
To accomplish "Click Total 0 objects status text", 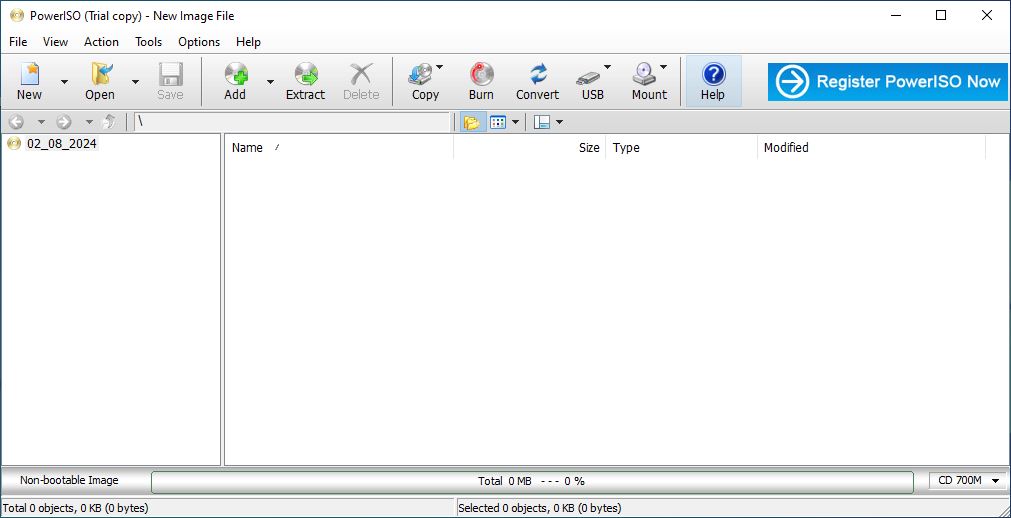I will (x=75, y=508).
